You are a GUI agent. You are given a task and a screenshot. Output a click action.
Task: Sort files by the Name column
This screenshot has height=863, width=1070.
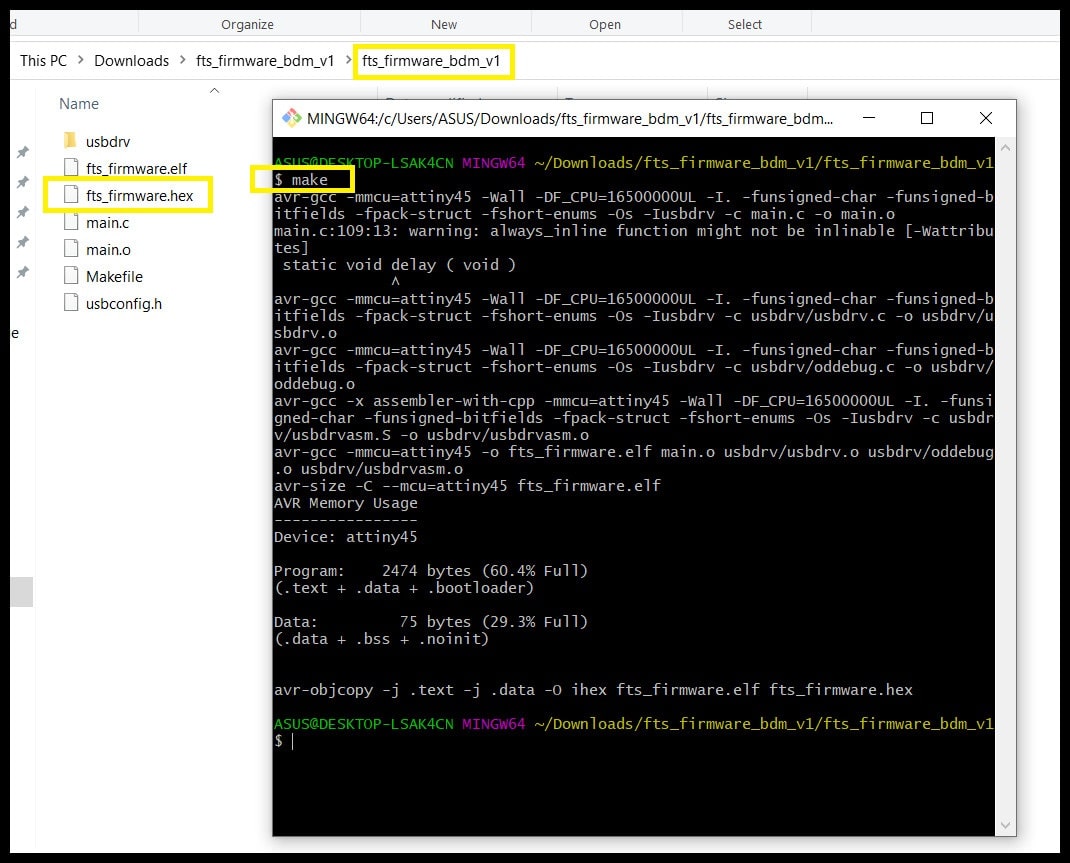pyautogui.click(x=79, y=104)
